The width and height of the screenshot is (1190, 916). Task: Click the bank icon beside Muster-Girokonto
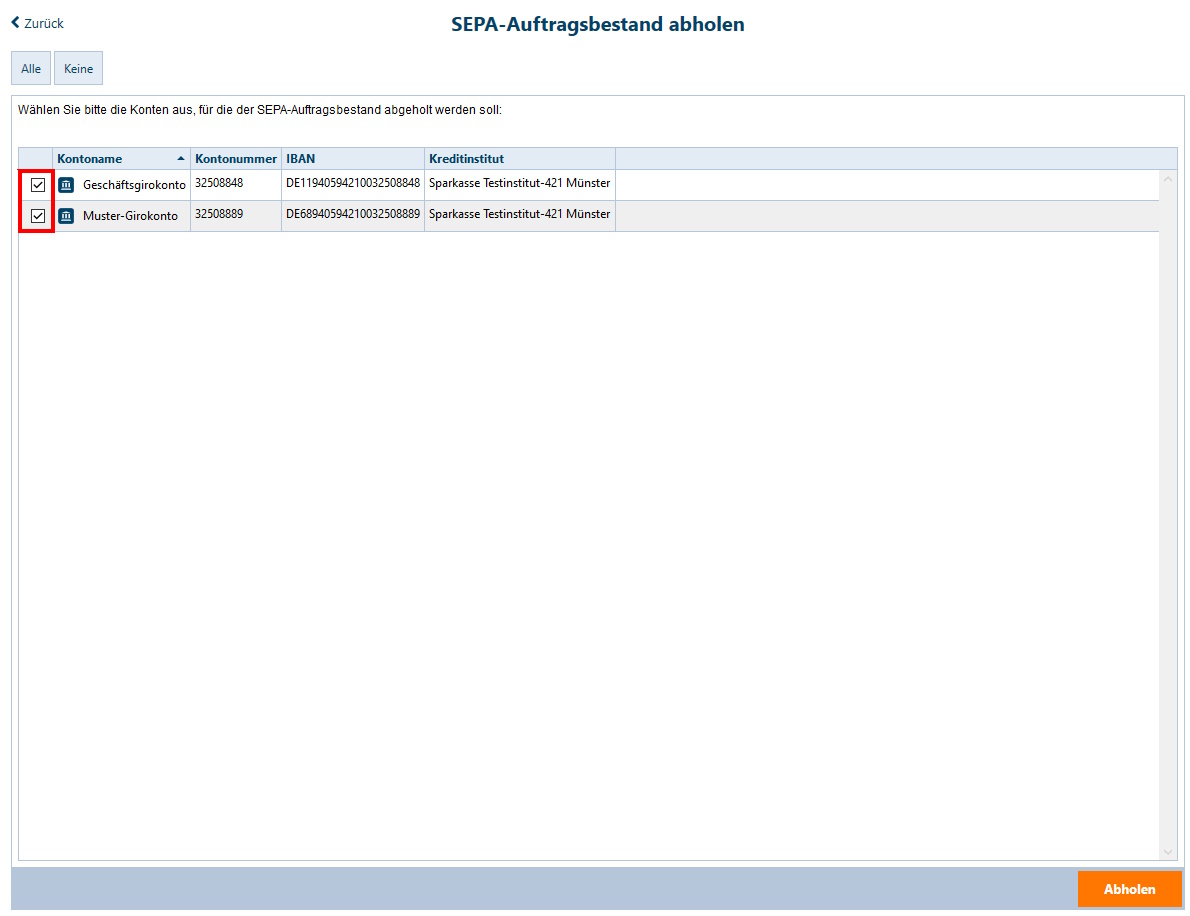point(65,215)
